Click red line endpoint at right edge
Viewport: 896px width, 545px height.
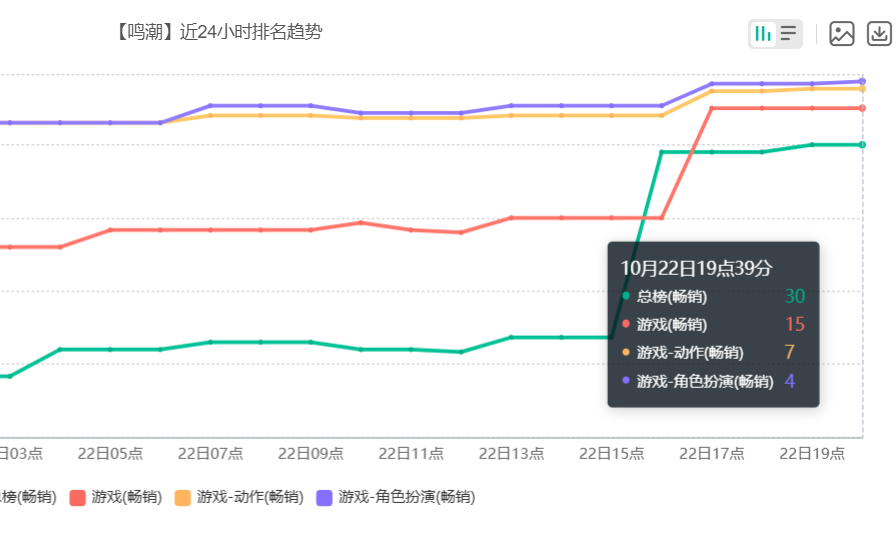862,108
